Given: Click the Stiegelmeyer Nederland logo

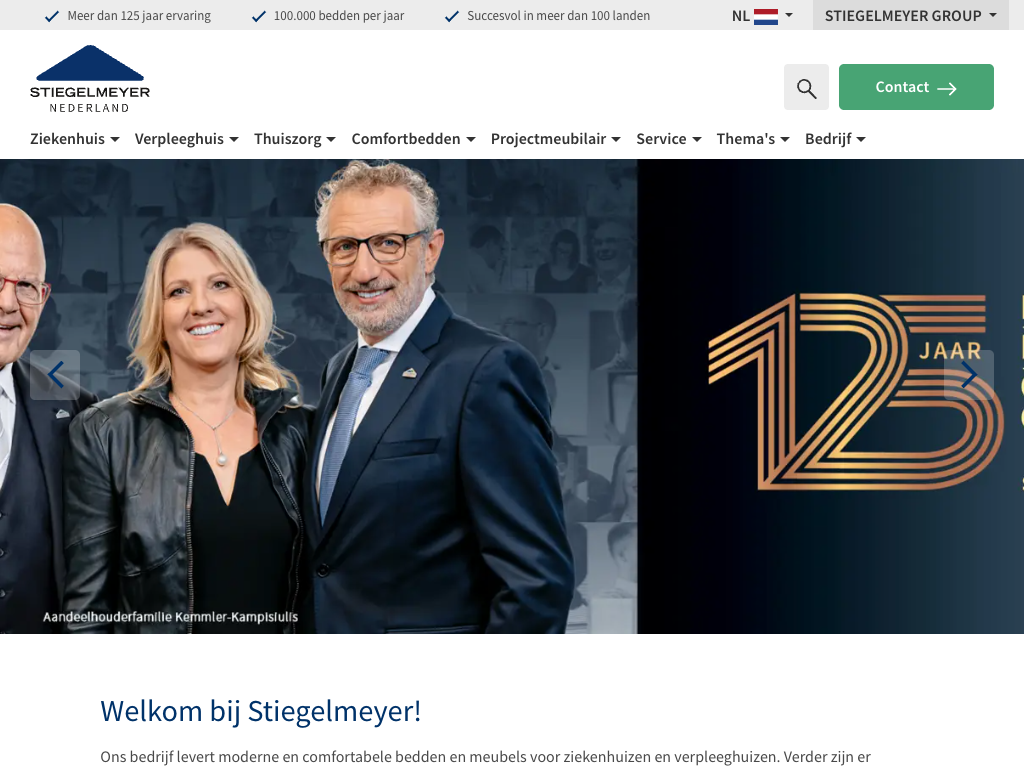Looking at the screenshot, I should [89, 79].
